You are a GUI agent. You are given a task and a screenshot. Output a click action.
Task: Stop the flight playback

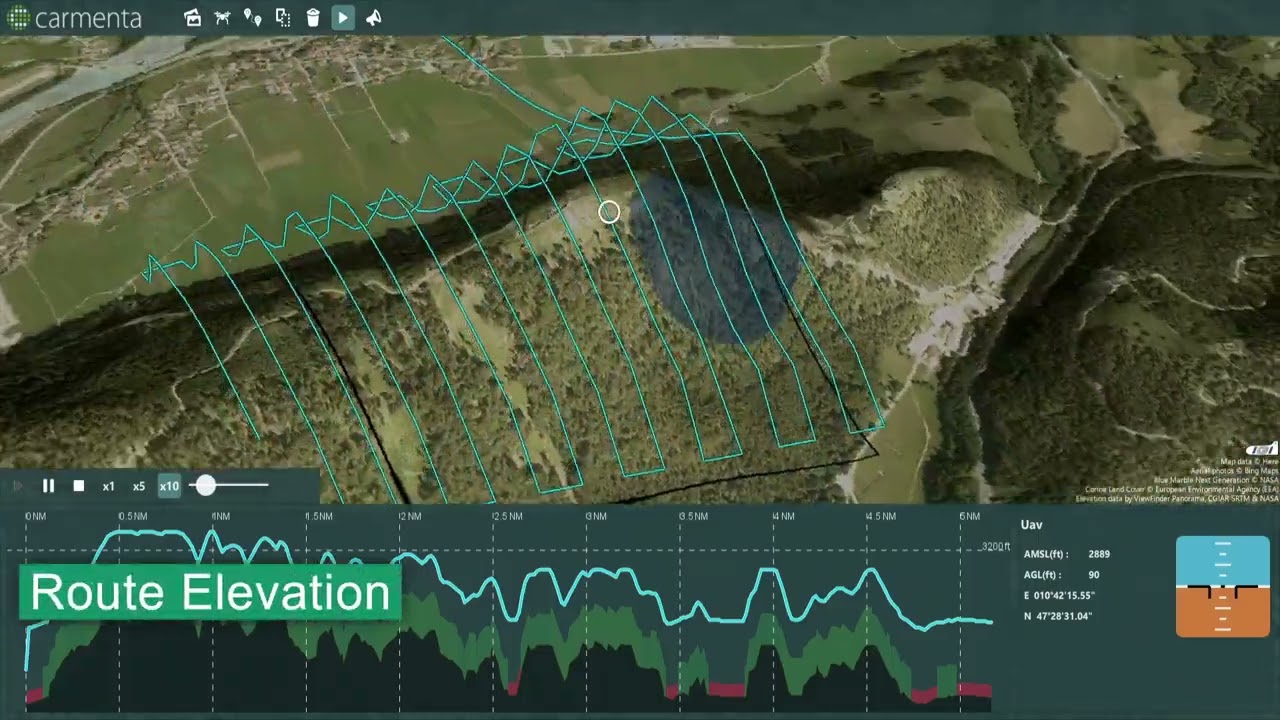(79, 486)
